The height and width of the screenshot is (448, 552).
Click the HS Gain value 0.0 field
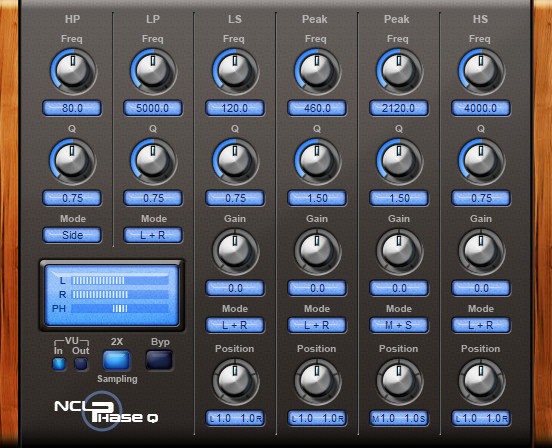point(481,288)
